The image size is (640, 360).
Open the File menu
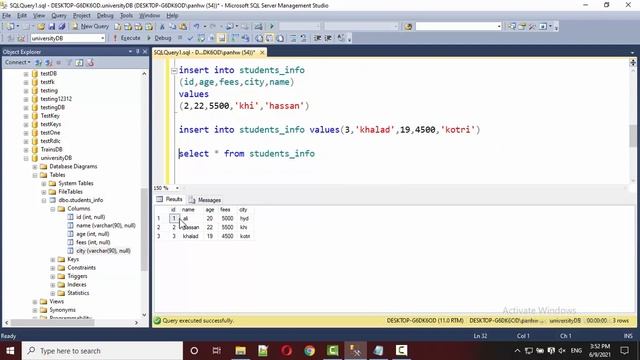pyautogui.click(x=7, y=16)
